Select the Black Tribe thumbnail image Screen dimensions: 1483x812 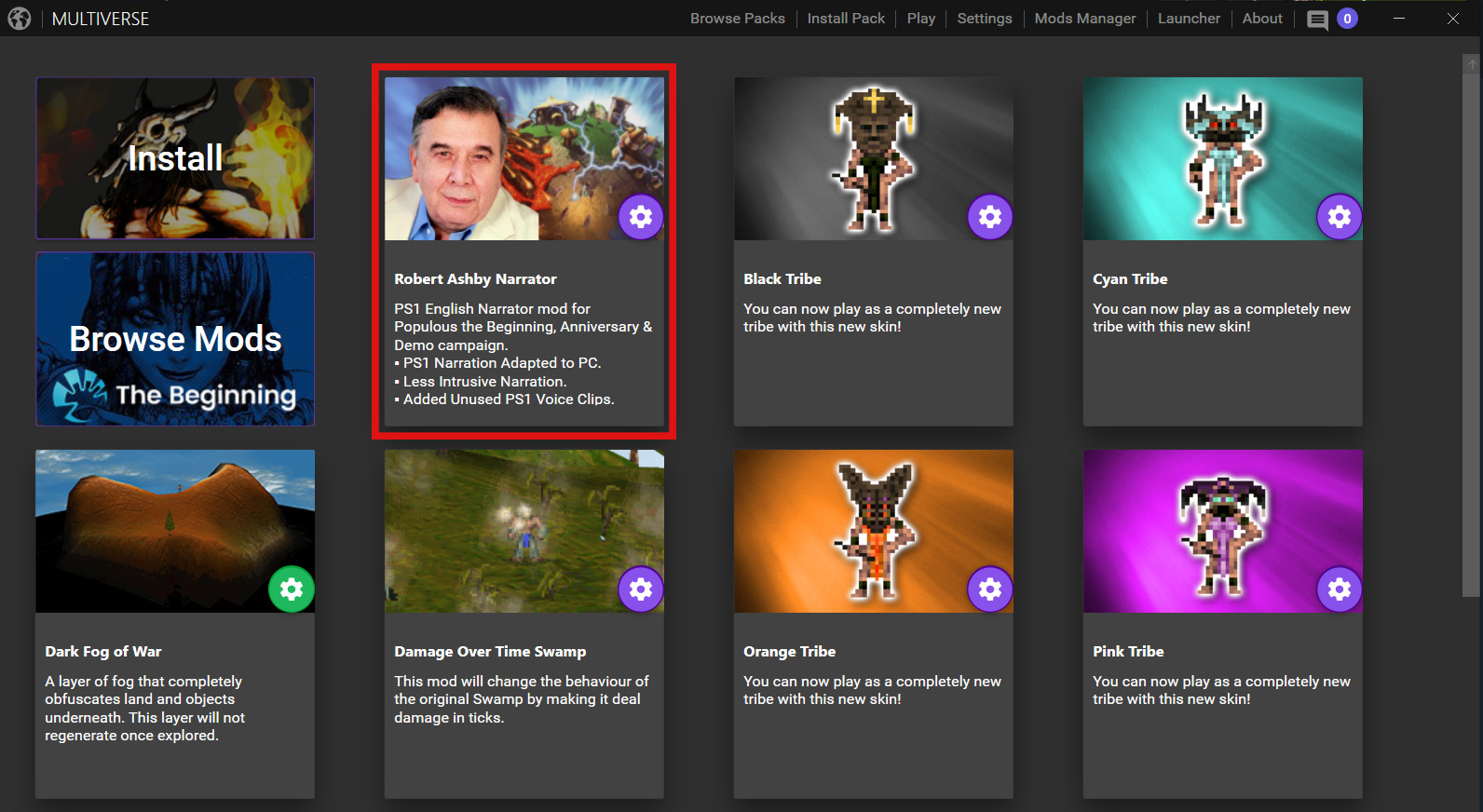[x=874, y=158]
